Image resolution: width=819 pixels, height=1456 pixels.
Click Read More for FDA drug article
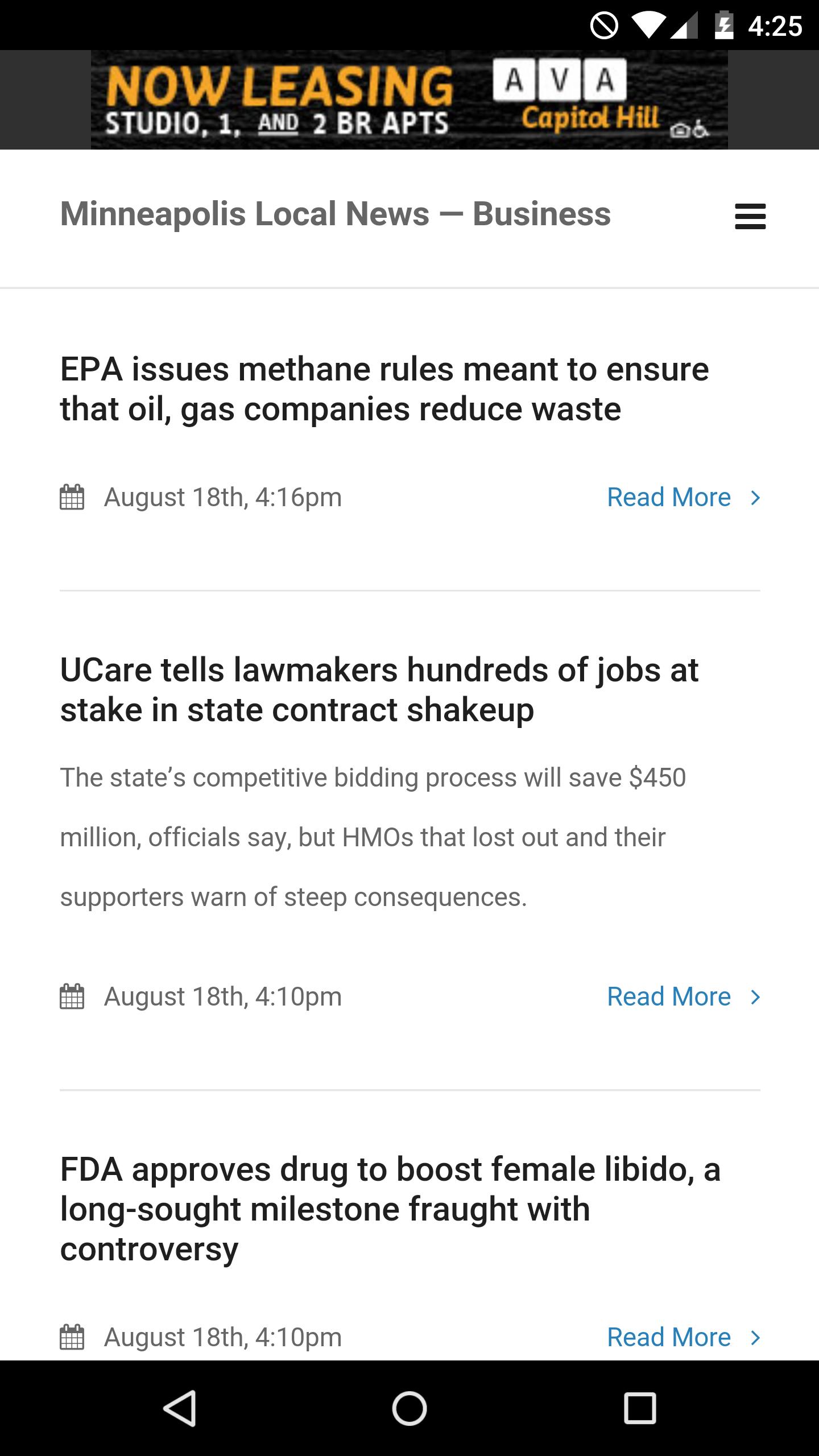click(669, 1337)
